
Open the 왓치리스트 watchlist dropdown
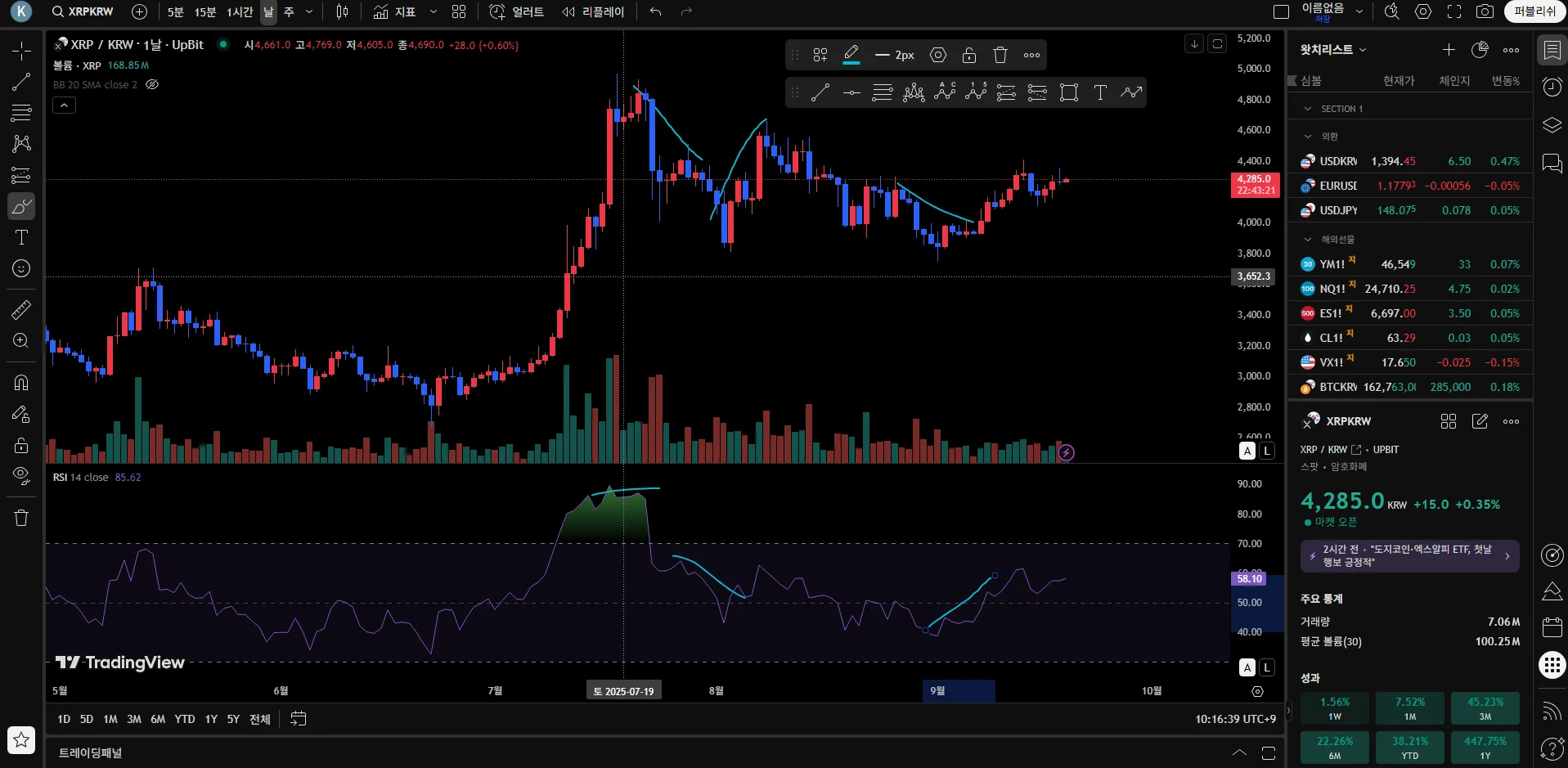tap(1333, 50)
